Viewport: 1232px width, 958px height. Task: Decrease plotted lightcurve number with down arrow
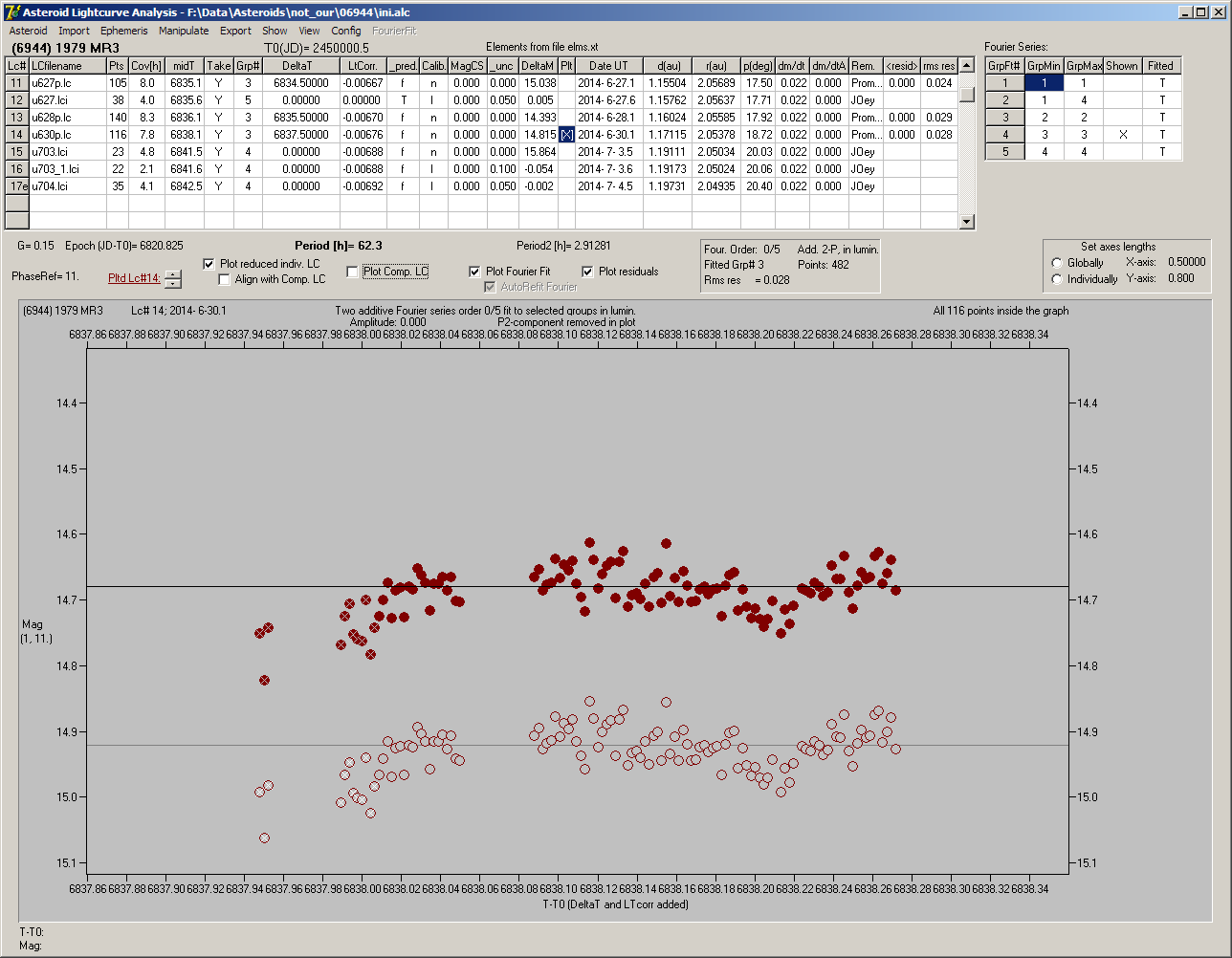pos(172,283)
